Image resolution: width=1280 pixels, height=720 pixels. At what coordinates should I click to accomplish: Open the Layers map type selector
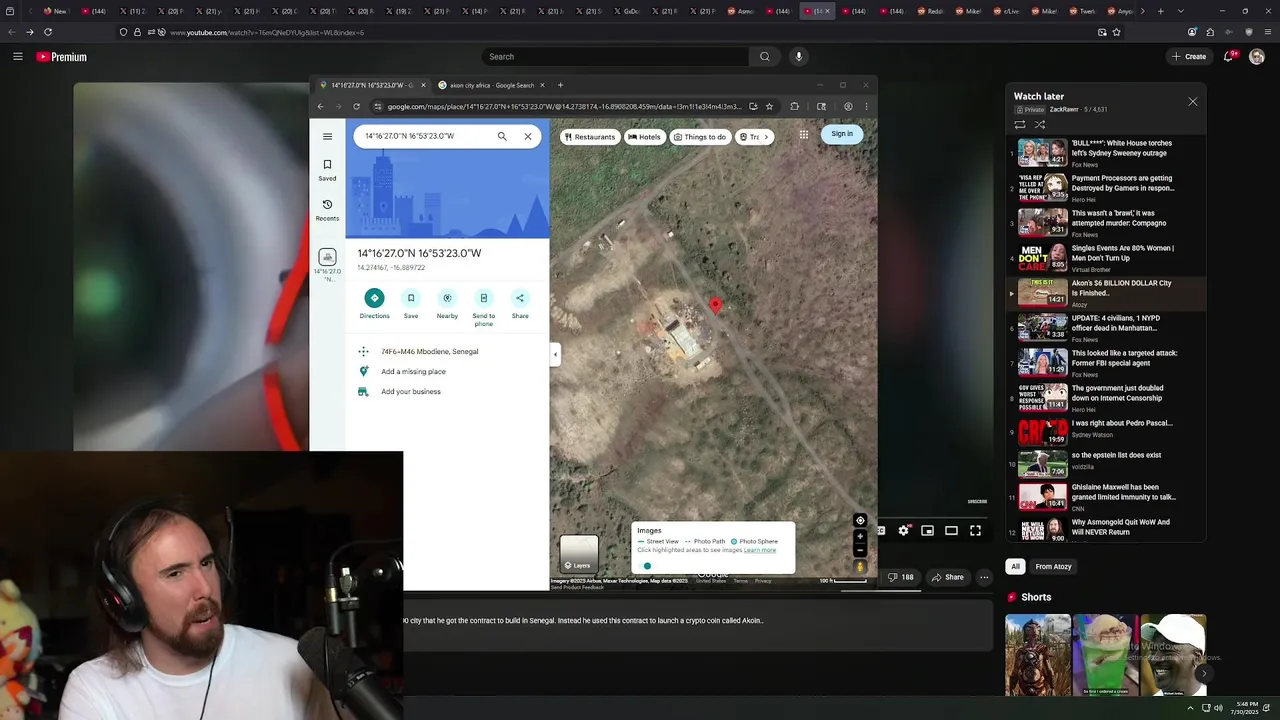[579, 554]
